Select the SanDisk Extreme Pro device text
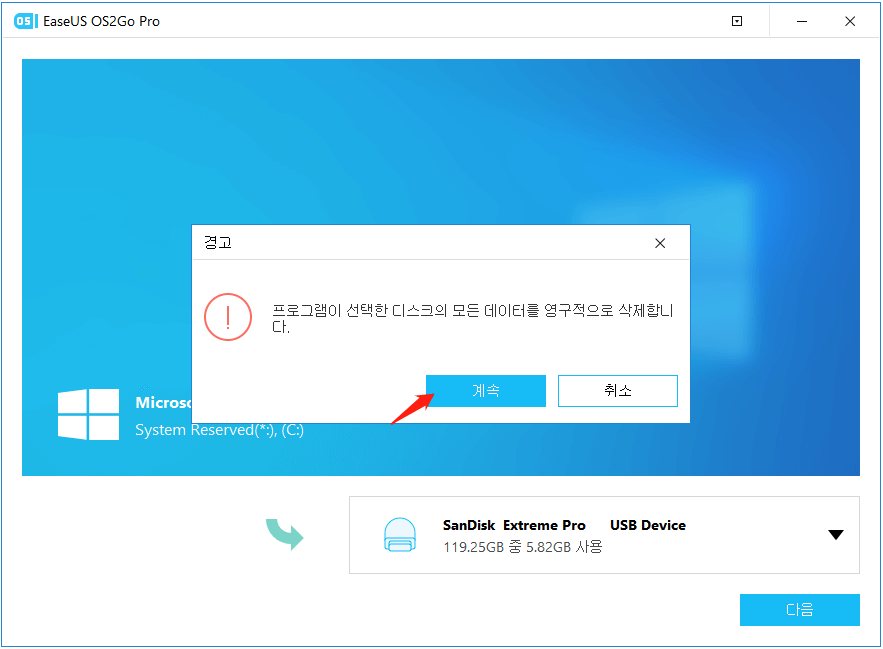Image resolution: width=883 pixels, height=649 pixels. coord(514,525)
